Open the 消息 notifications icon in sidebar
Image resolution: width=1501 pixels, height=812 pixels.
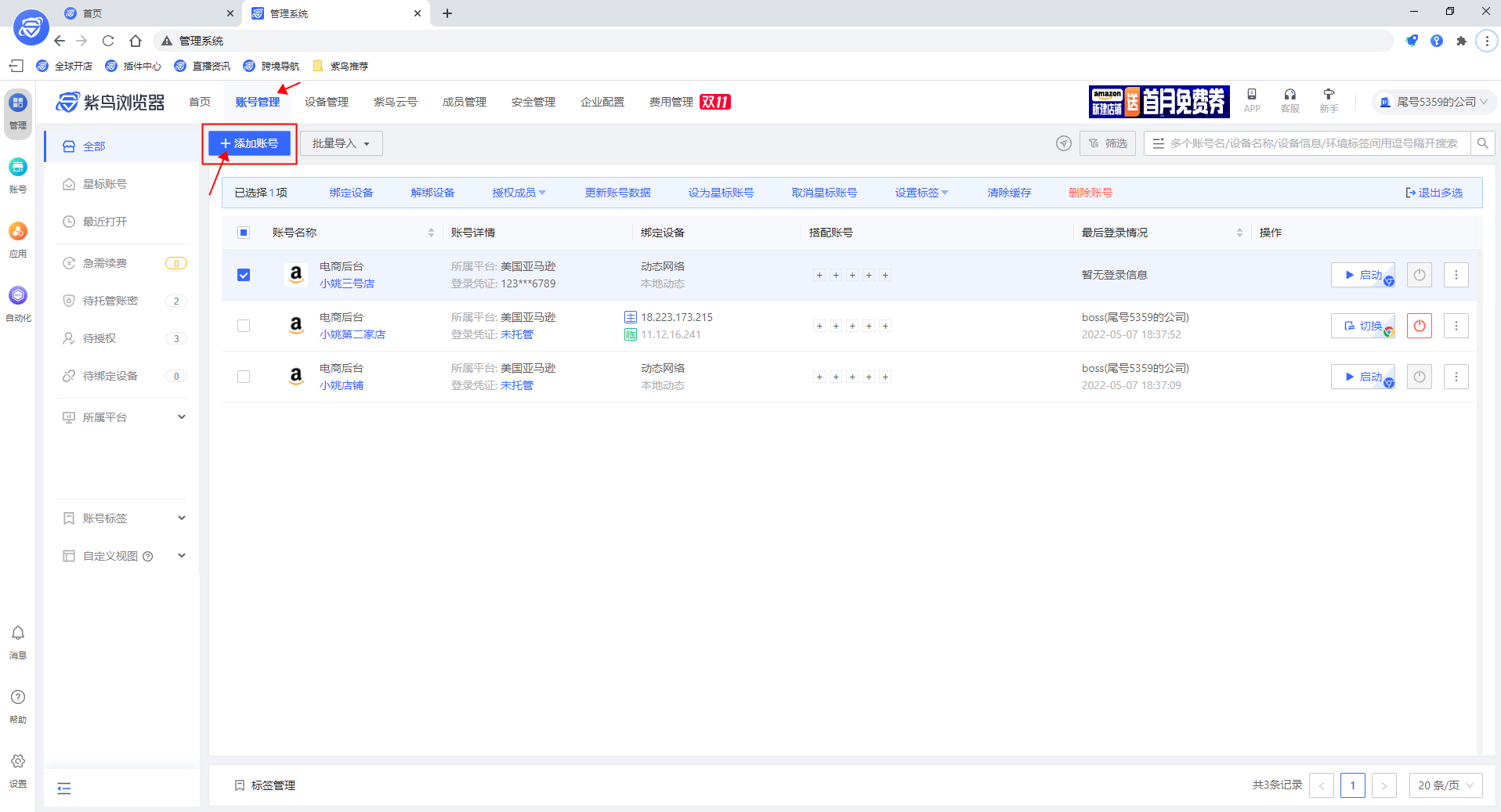(x=17, y=640)
